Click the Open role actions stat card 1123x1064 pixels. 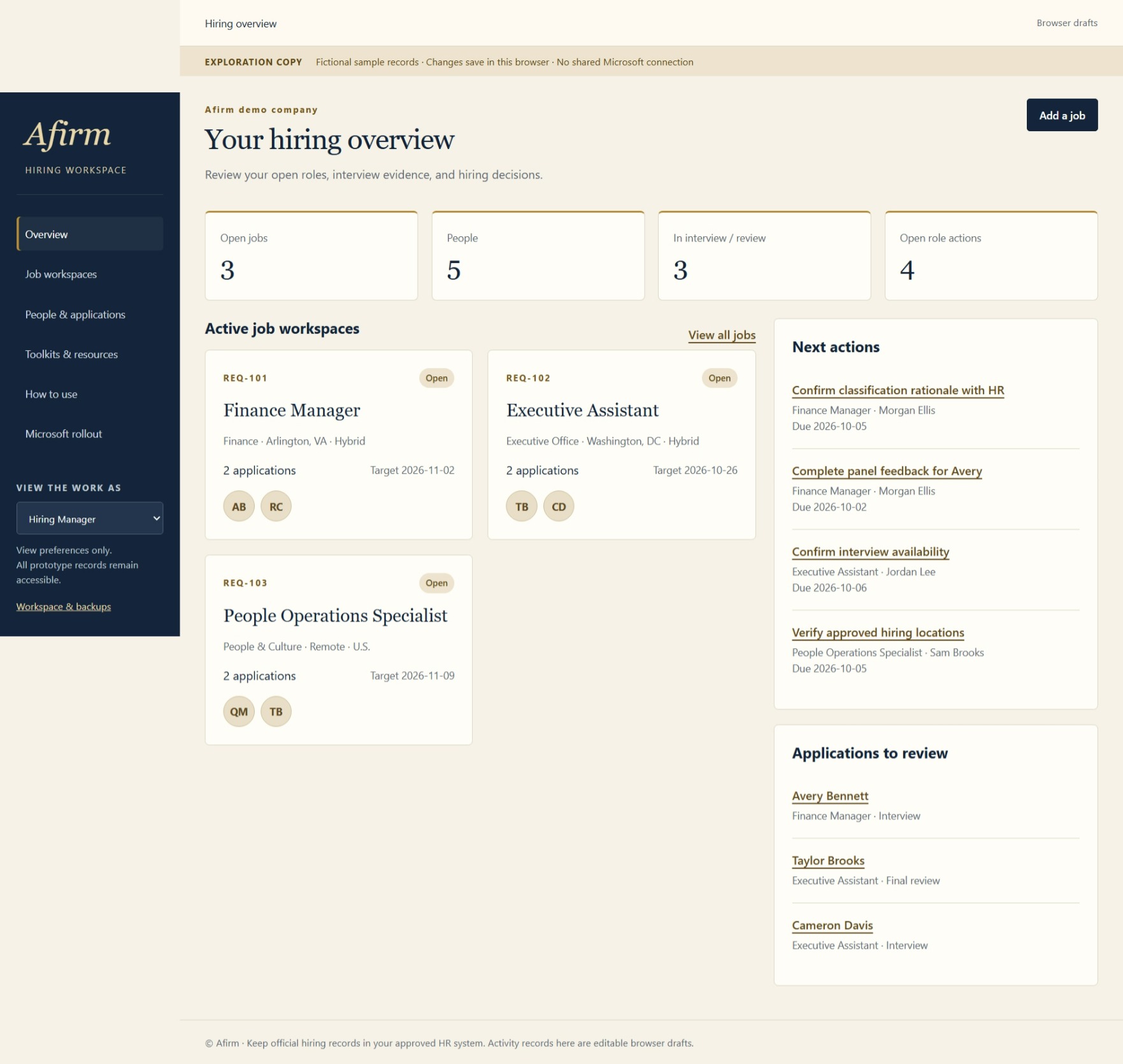tap(991, 255)
